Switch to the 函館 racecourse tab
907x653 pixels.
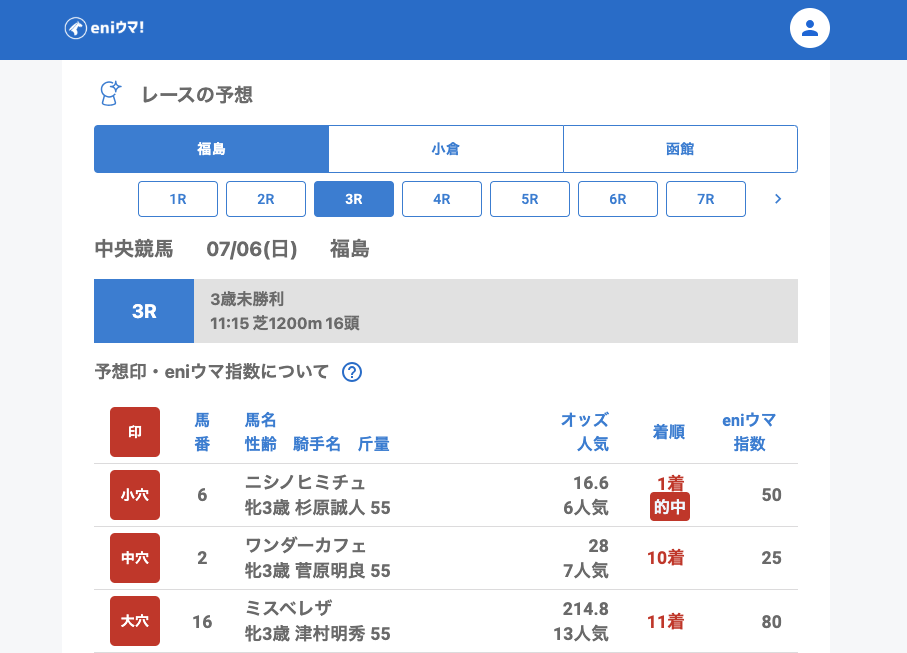click(680, 149)
